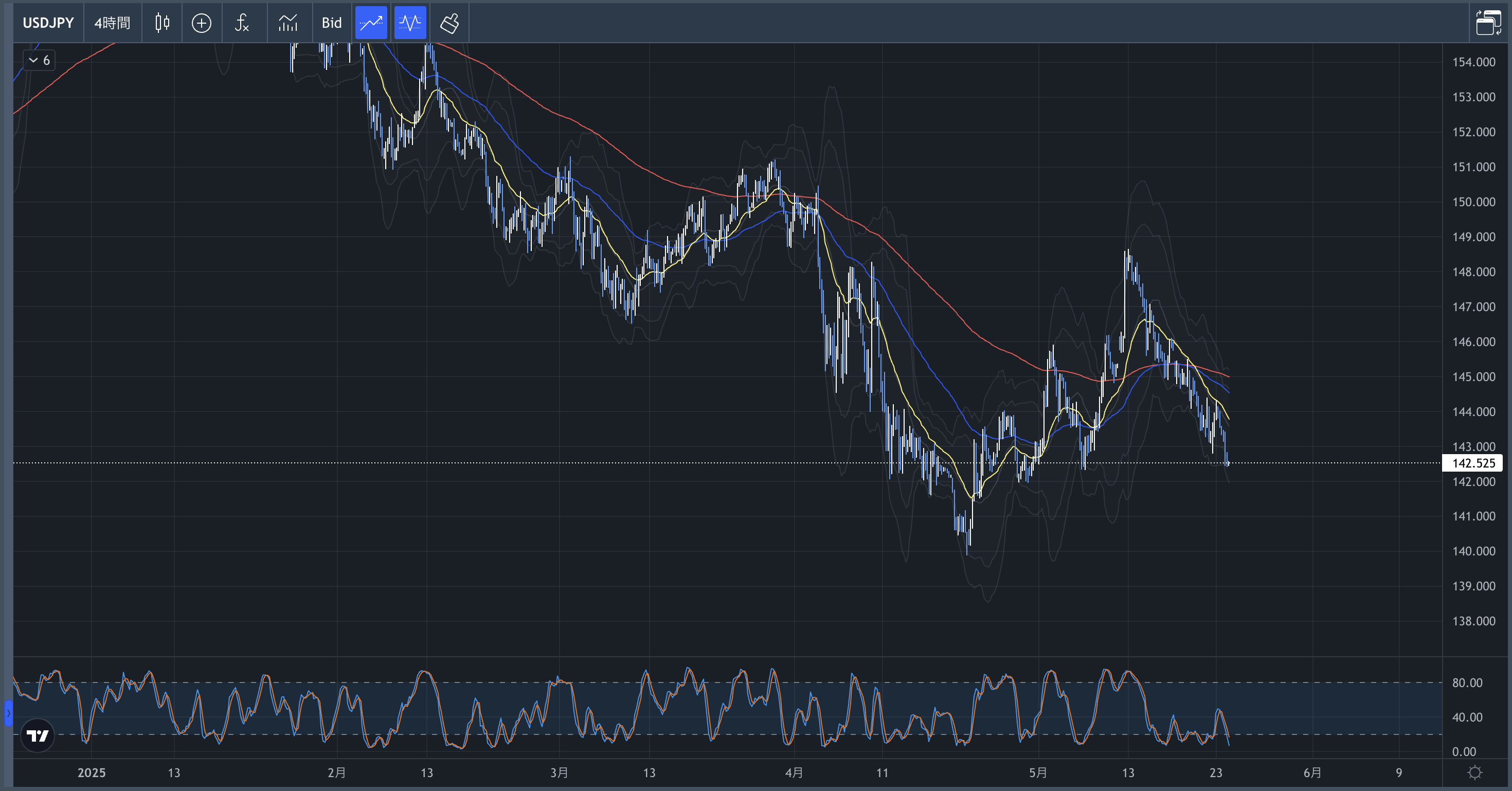The image size is (1512, 791).
Task: Switch the Bid price source
Action: point(332,23)
